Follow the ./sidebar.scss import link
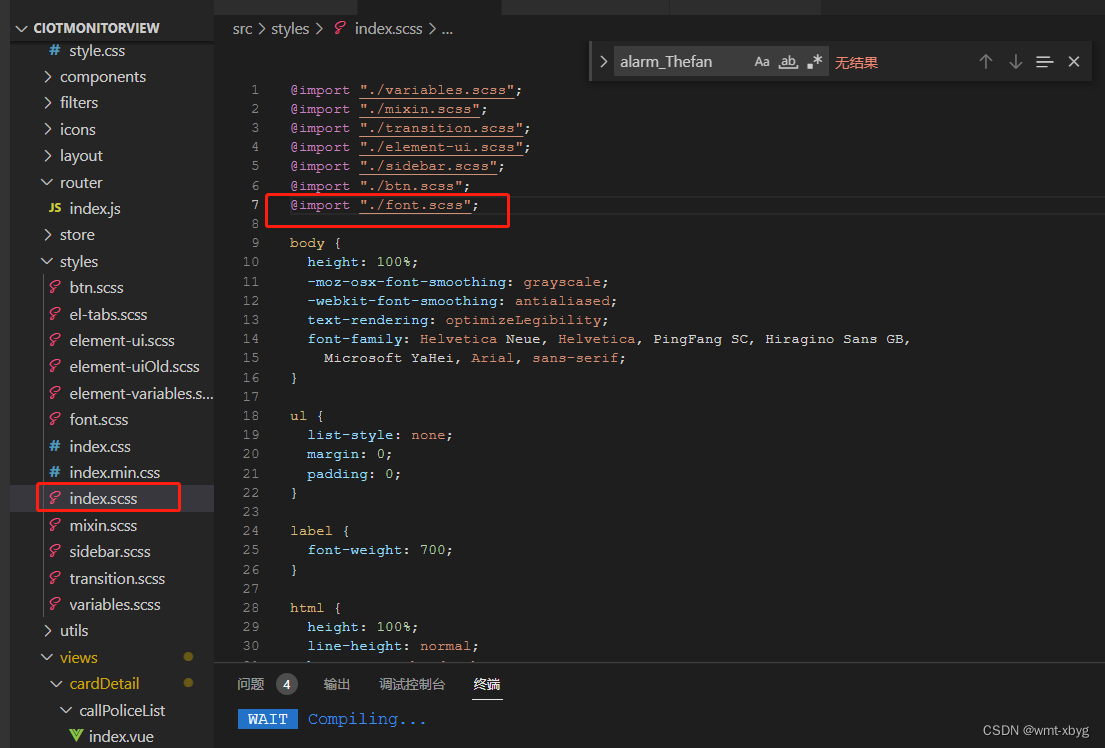Viewport: 1105px width, 748px height. (x=428, y=166)
